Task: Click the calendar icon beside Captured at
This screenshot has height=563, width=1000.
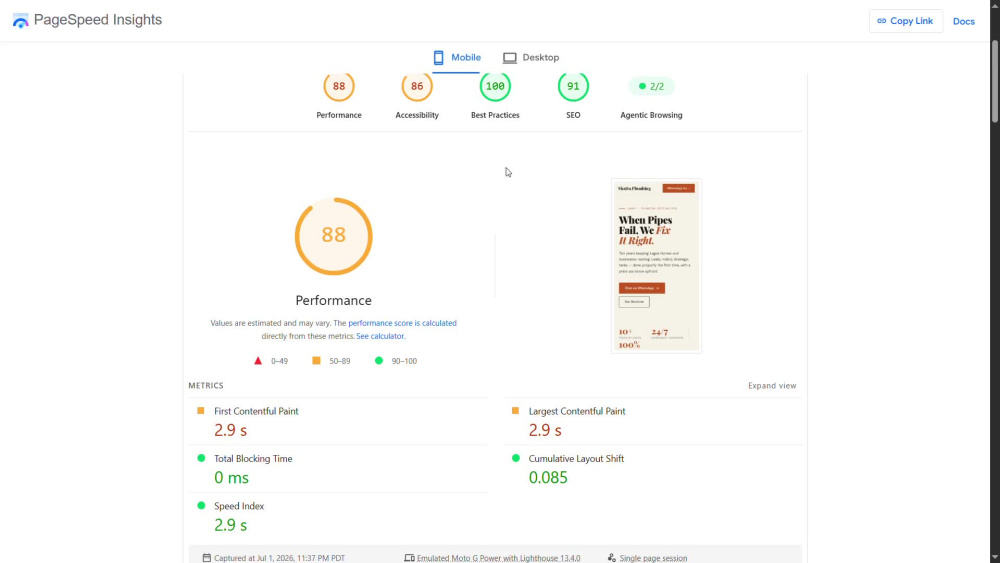Action: coord(207,558)
